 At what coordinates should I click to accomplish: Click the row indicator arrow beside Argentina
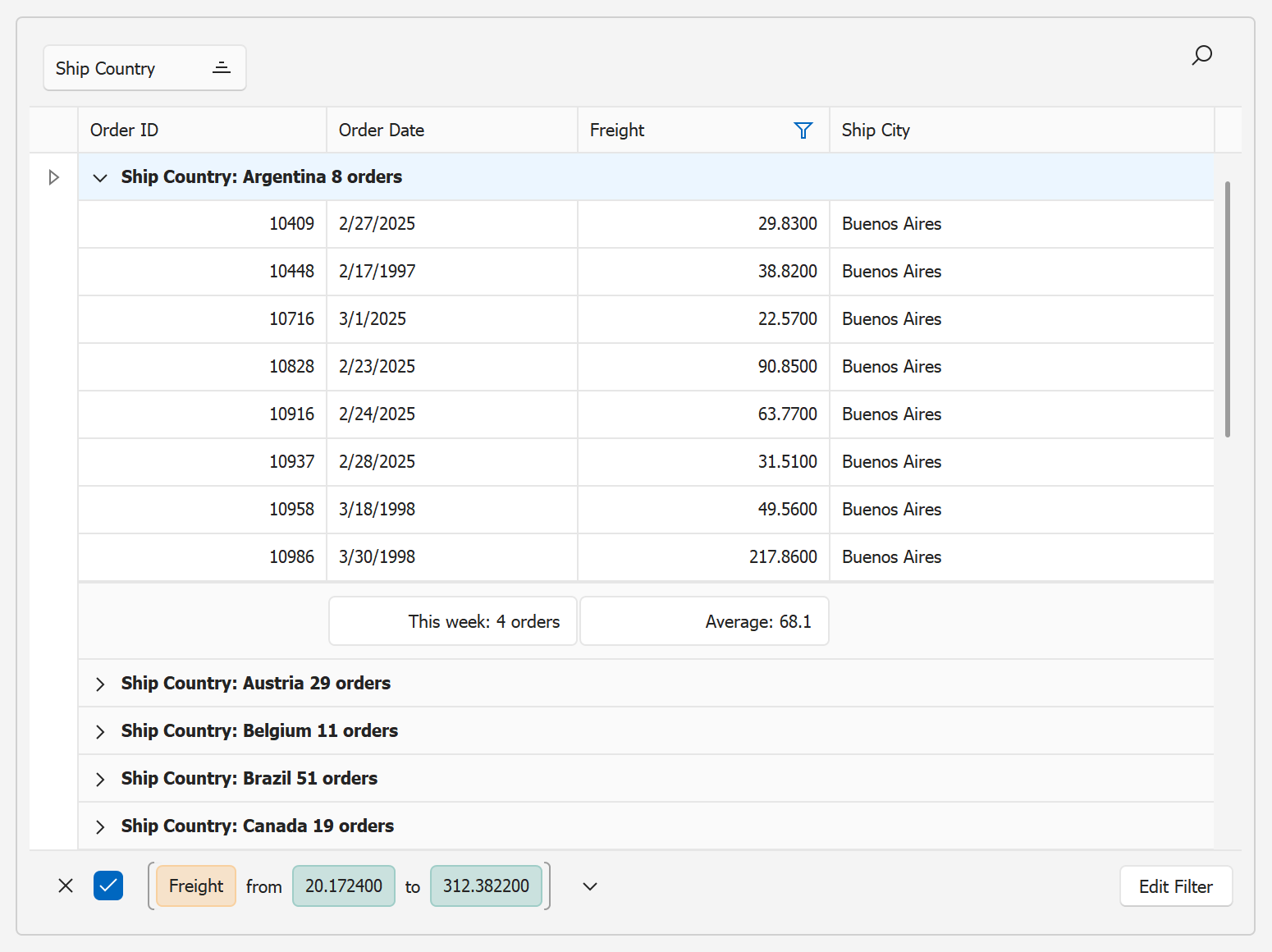53,177
